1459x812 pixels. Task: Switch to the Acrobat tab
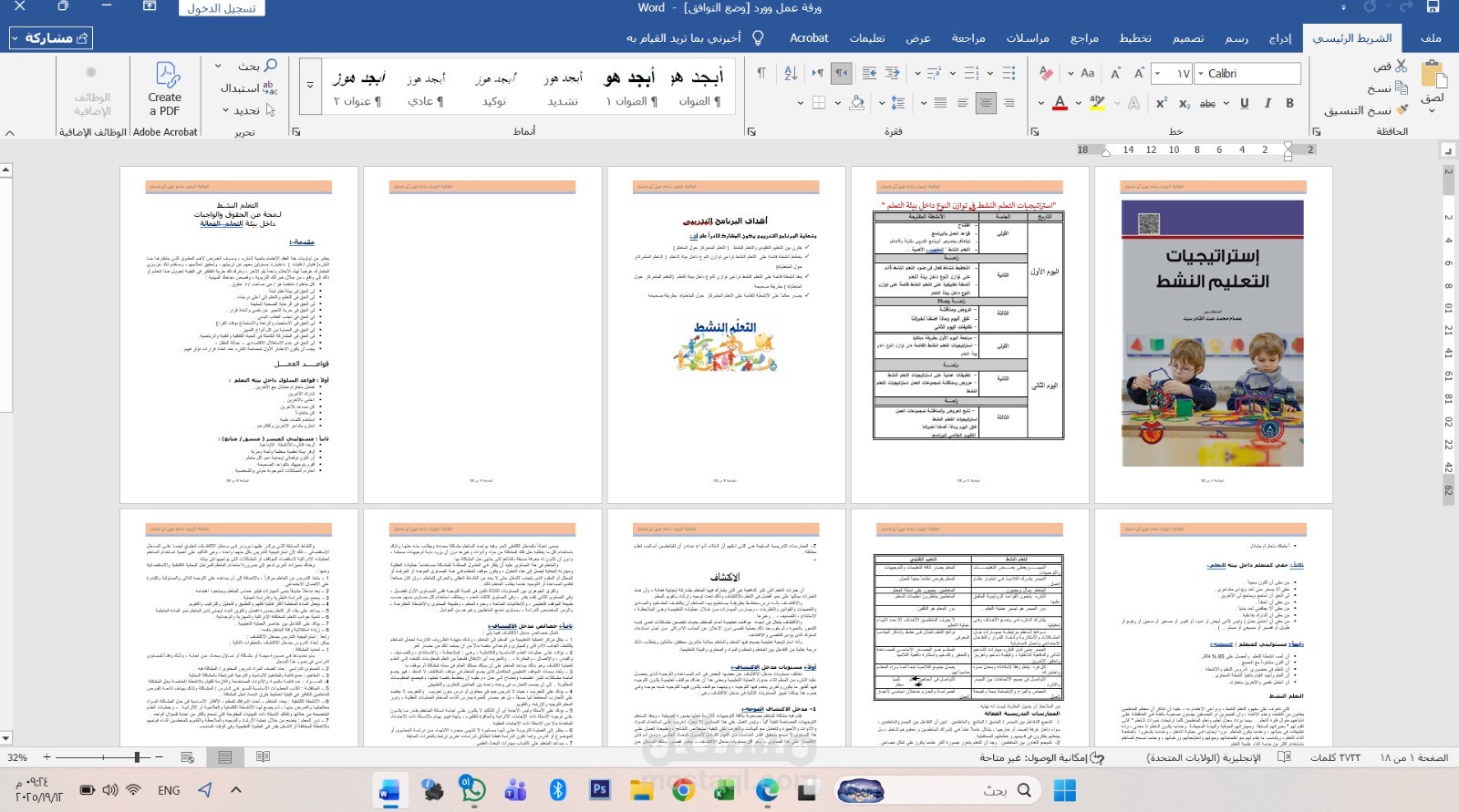(x=809, y=37)
